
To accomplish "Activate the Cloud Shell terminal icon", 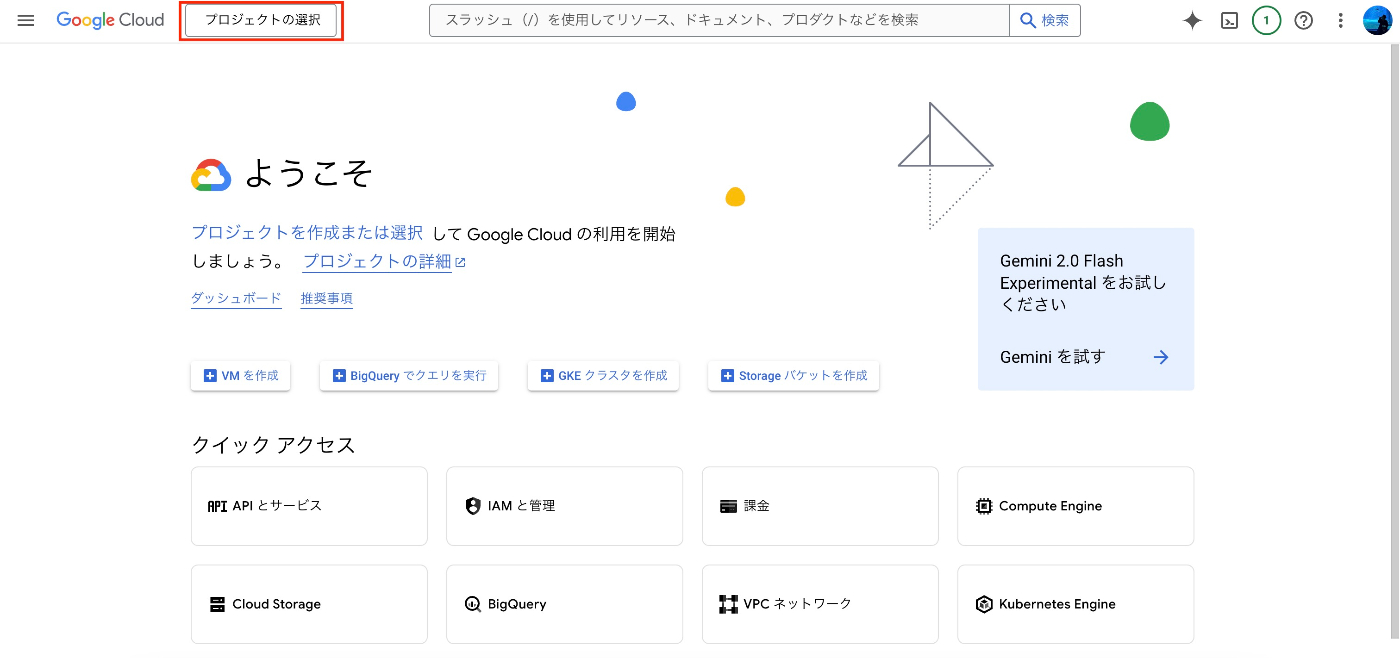I will click(x=1230, y=20).
